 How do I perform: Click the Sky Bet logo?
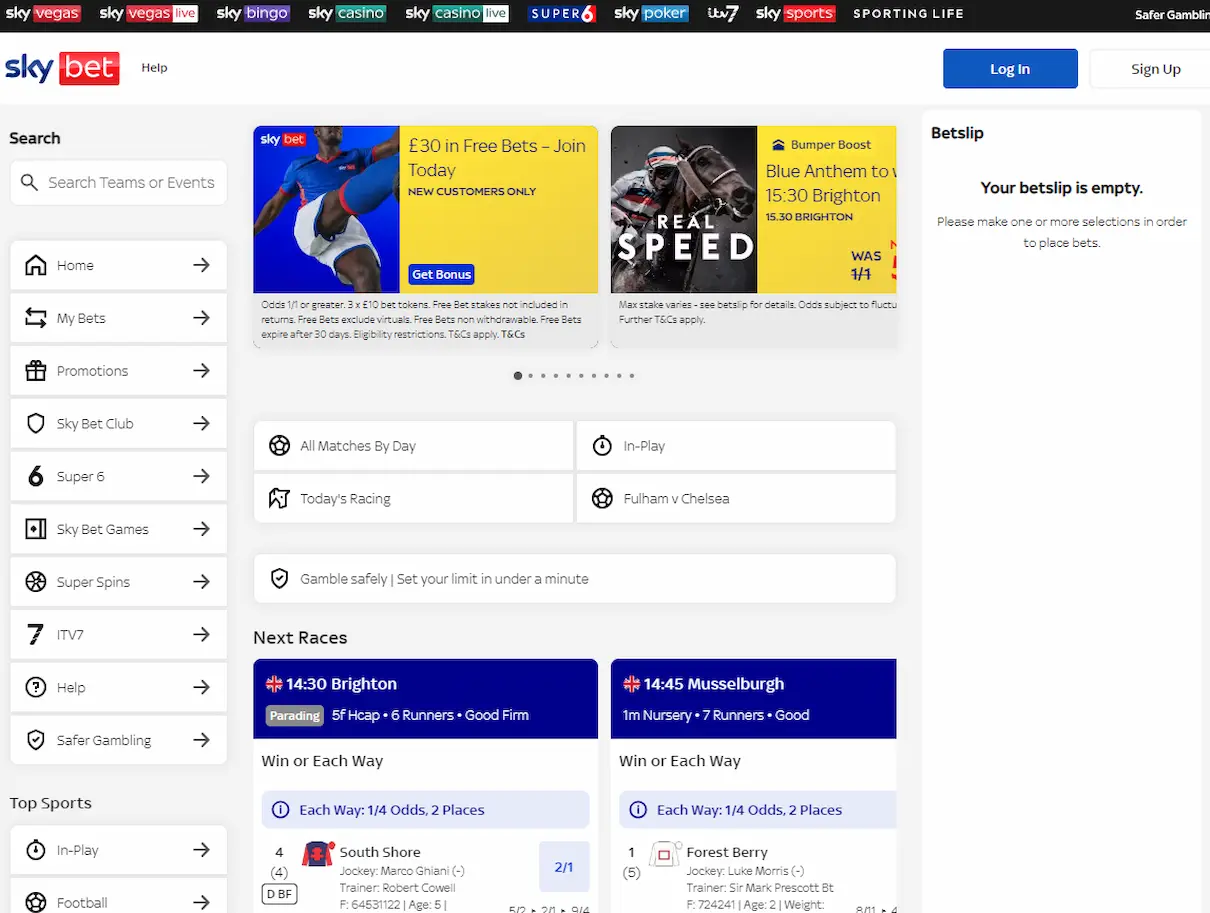[62, 68]
